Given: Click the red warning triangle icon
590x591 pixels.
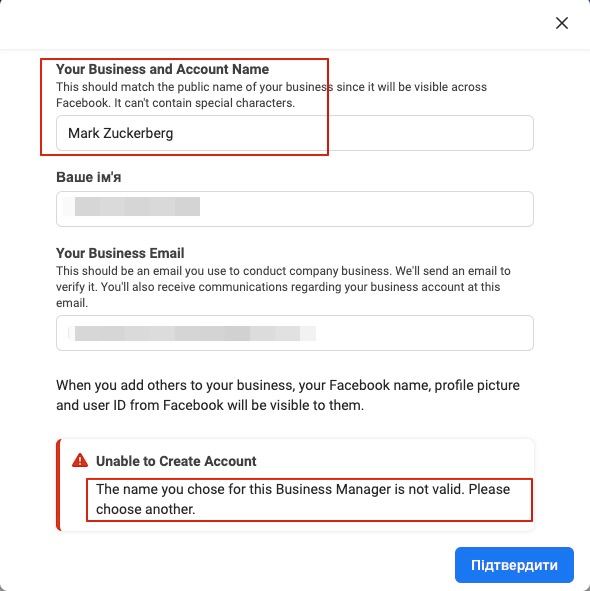Looking at the screenshot, I should coord(80,460).
